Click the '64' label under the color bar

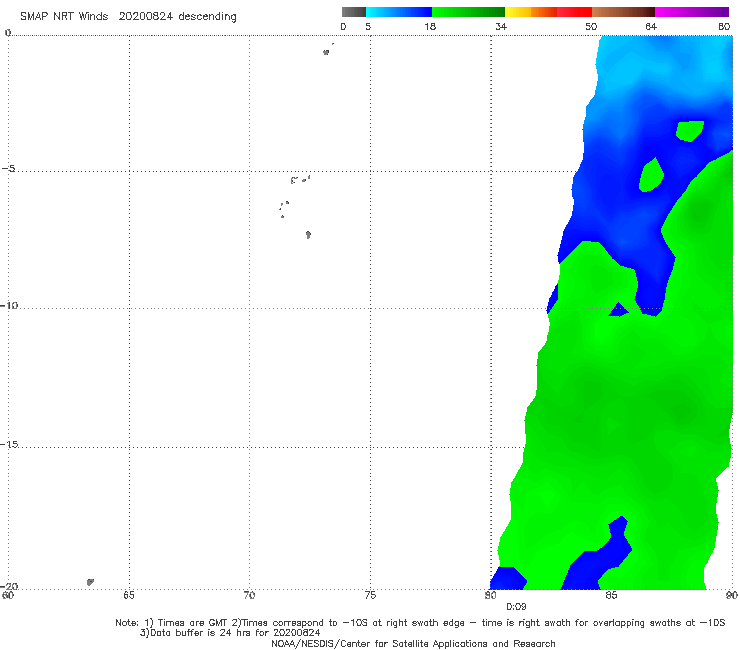pyautogui.click(x=651, y=26)
